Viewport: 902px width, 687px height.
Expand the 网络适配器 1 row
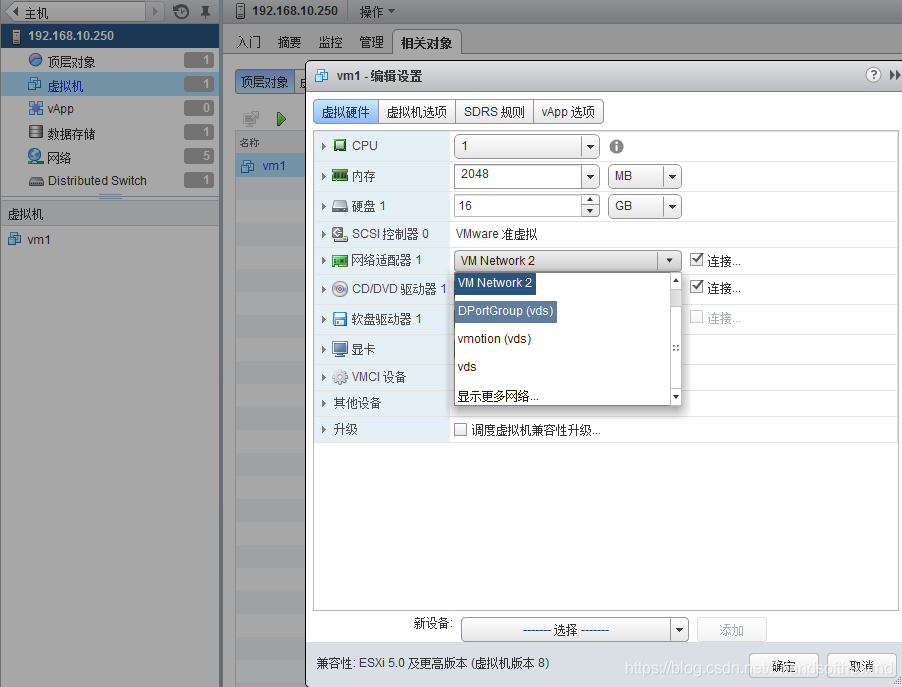324,261
